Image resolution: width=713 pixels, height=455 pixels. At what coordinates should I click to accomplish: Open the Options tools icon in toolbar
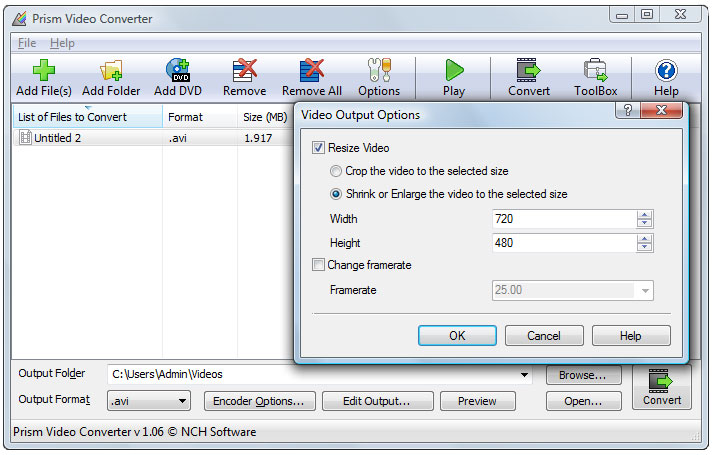point(379,70)
